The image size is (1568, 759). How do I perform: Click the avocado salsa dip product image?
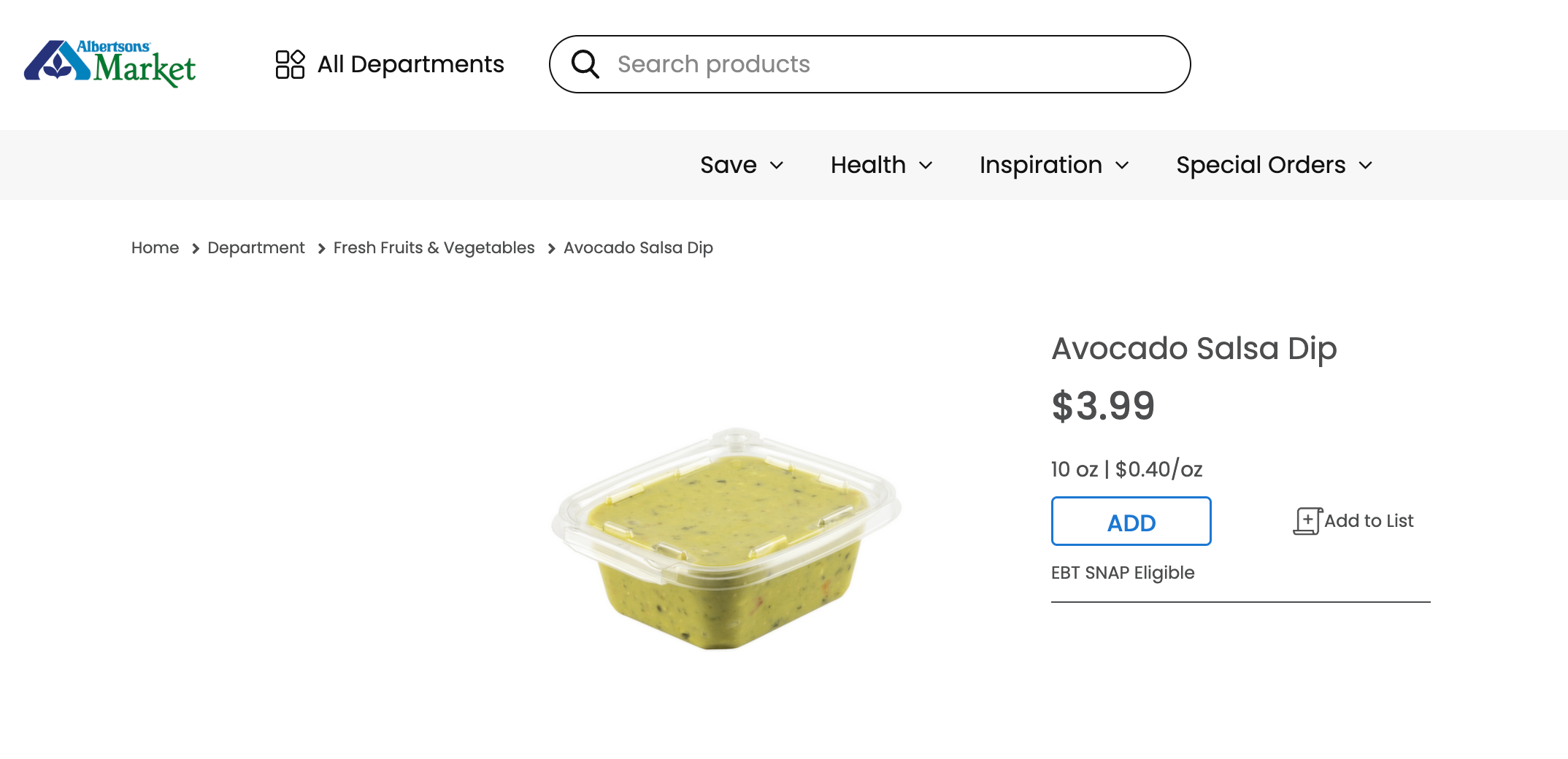point(726,539)
